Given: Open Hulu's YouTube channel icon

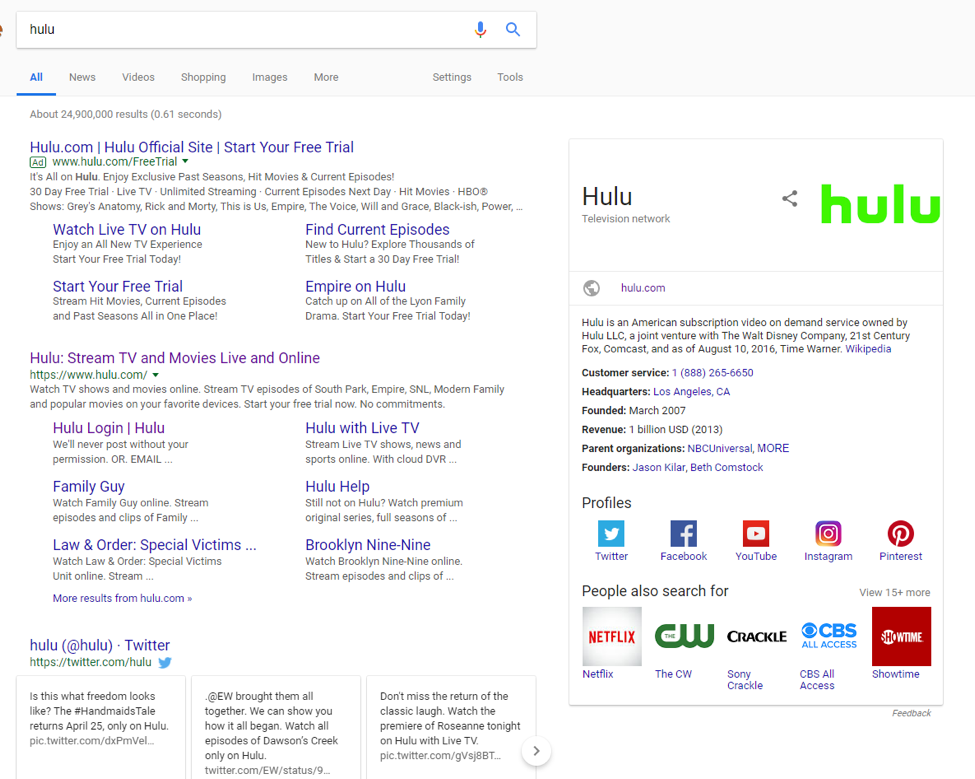Looking at the screenshot, I should [755, 533].
